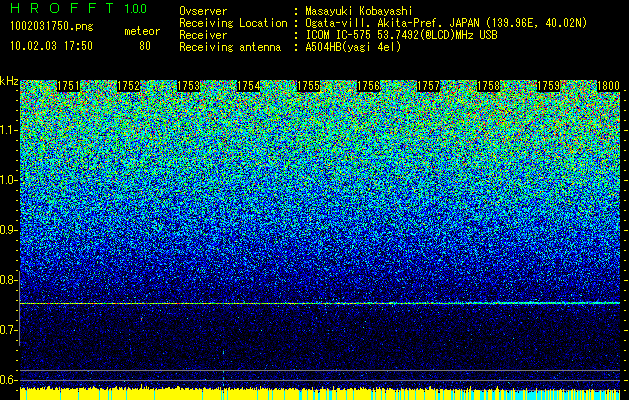Click the date stamp 10.02.03 17:50
Viewport: 629px width, 400px height.
click(x=51, y=46)
